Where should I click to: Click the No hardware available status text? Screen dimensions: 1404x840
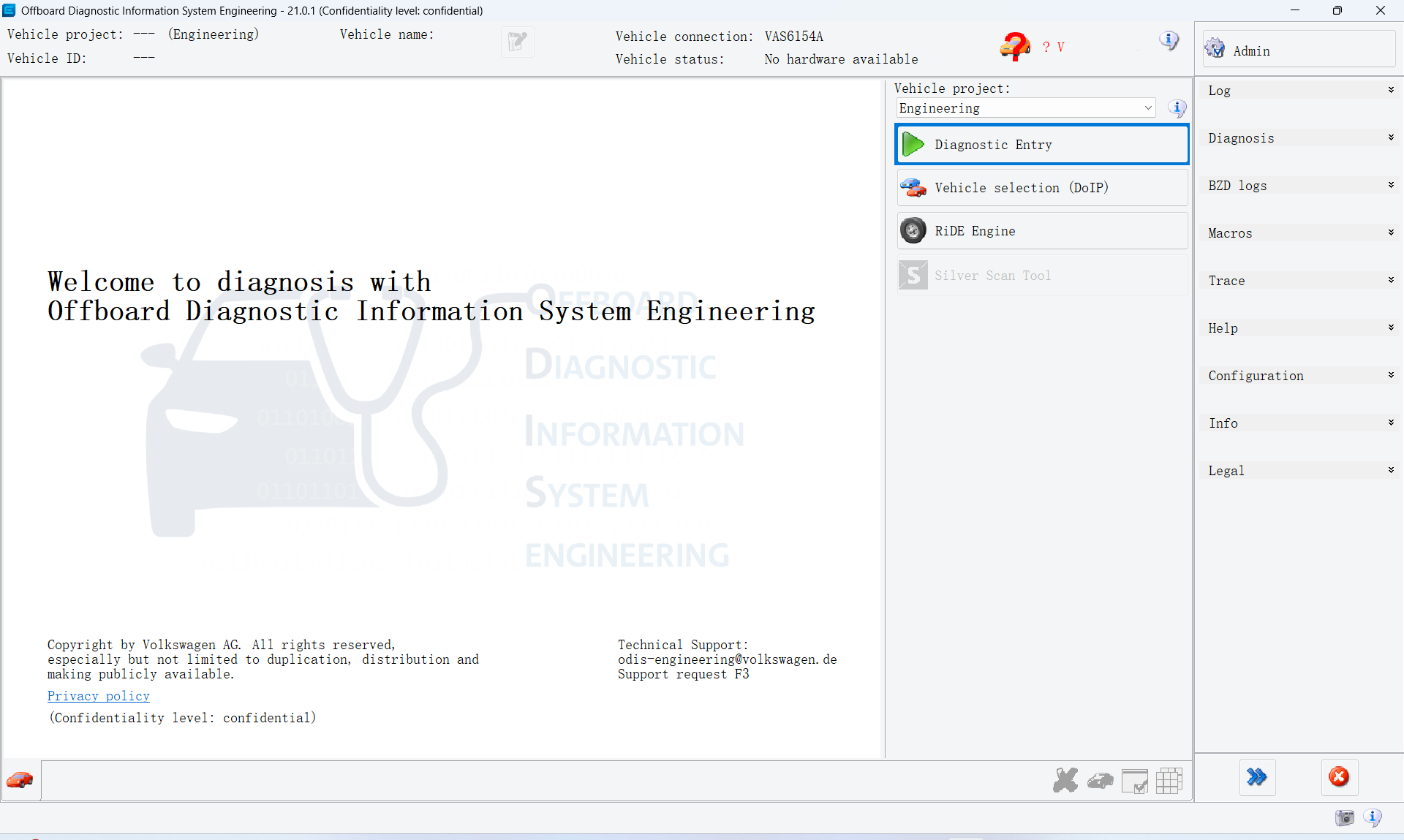coord(841,59)
